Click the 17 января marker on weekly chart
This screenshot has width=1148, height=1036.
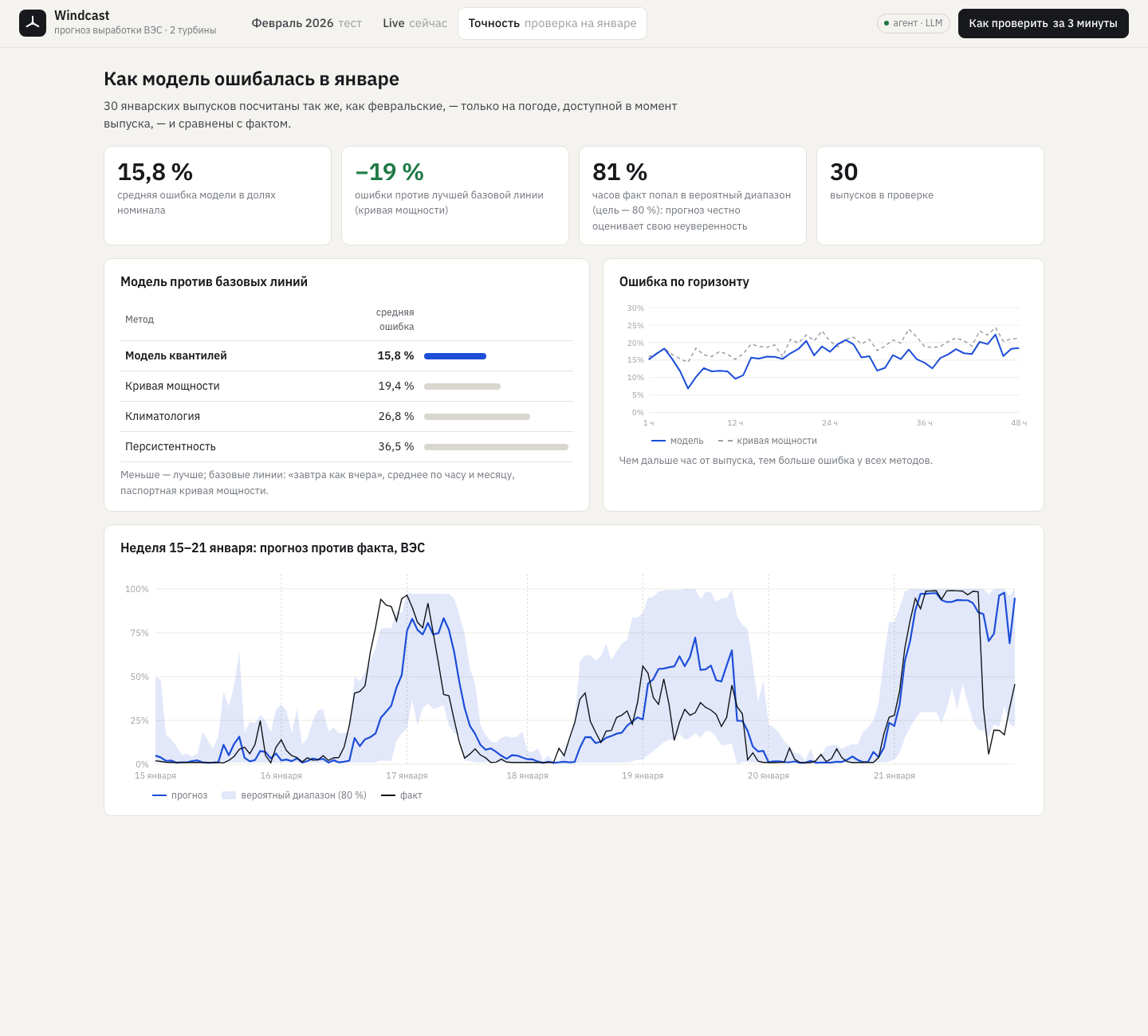[x=407, y=775]
